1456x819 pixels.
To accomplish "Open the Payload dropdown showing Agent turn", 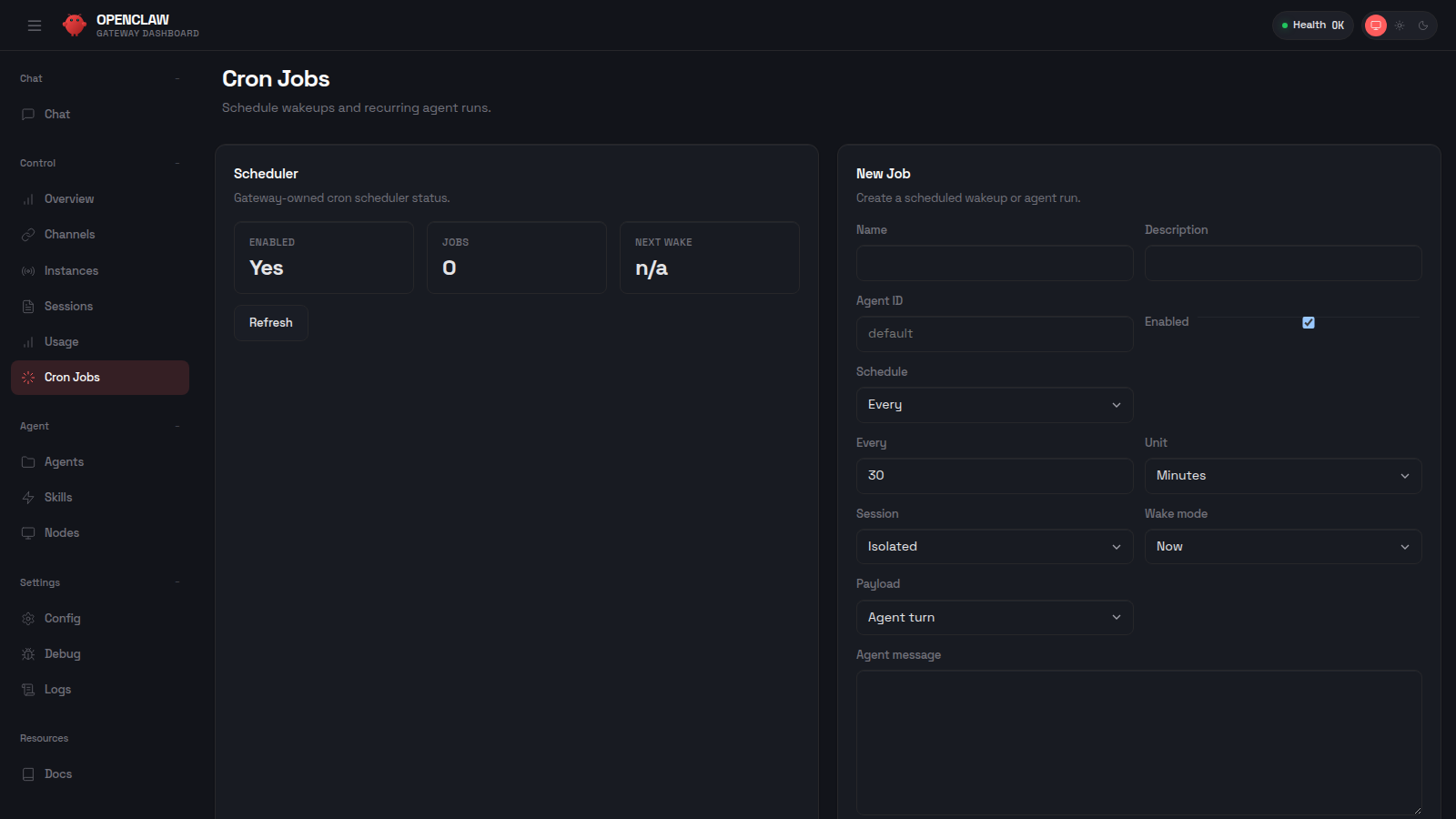I will [994, 617].
